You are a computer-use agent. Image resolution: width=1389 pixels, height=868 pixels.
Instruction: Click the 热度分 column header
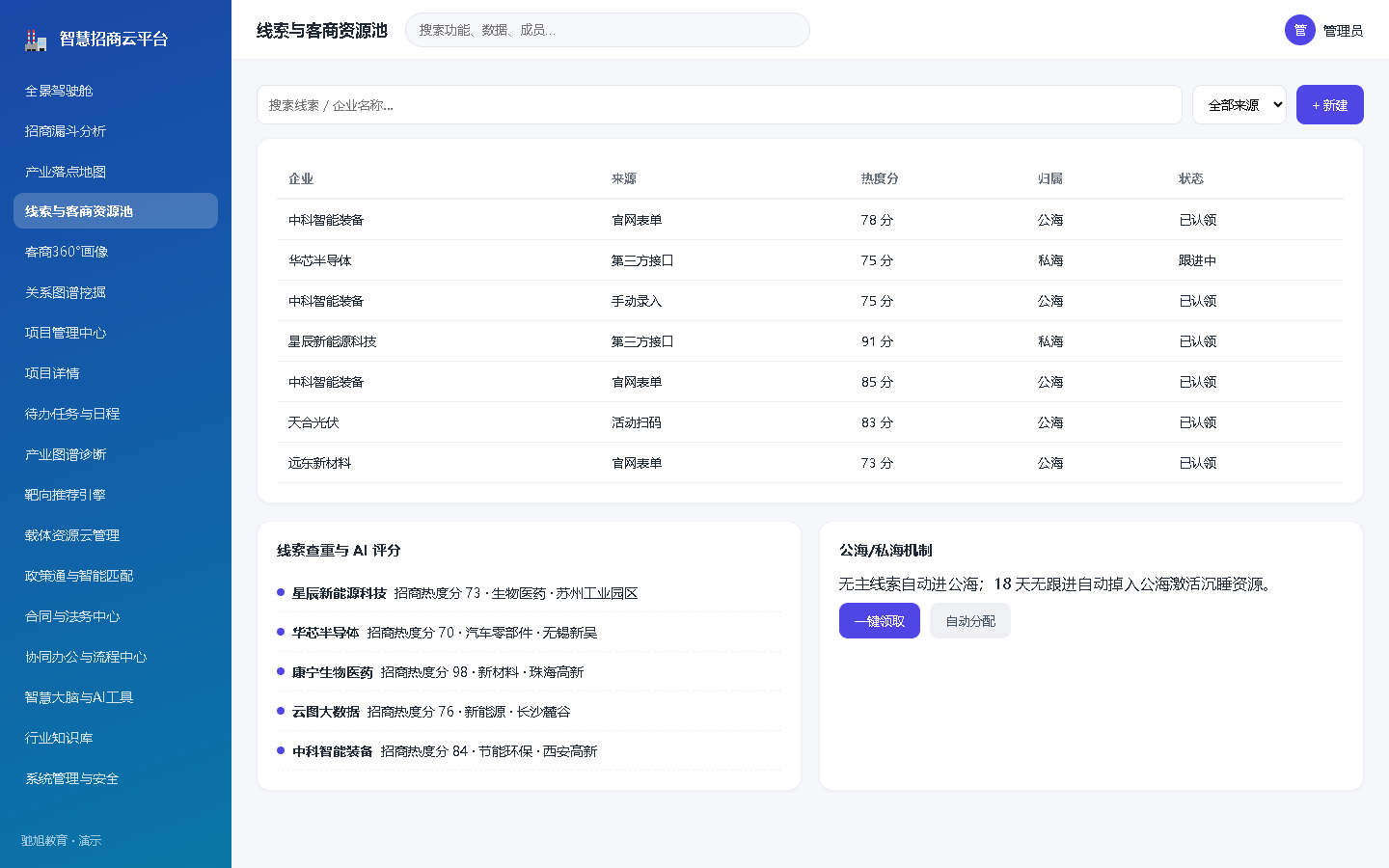tap(880, 178)
